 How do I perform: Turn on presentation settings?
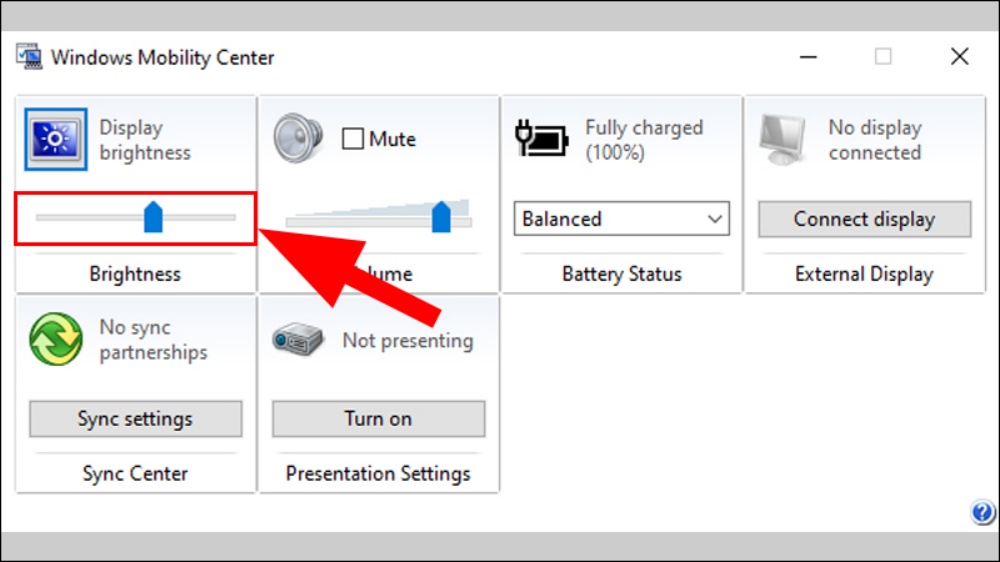pyautogui.click(x=378, y=418)
